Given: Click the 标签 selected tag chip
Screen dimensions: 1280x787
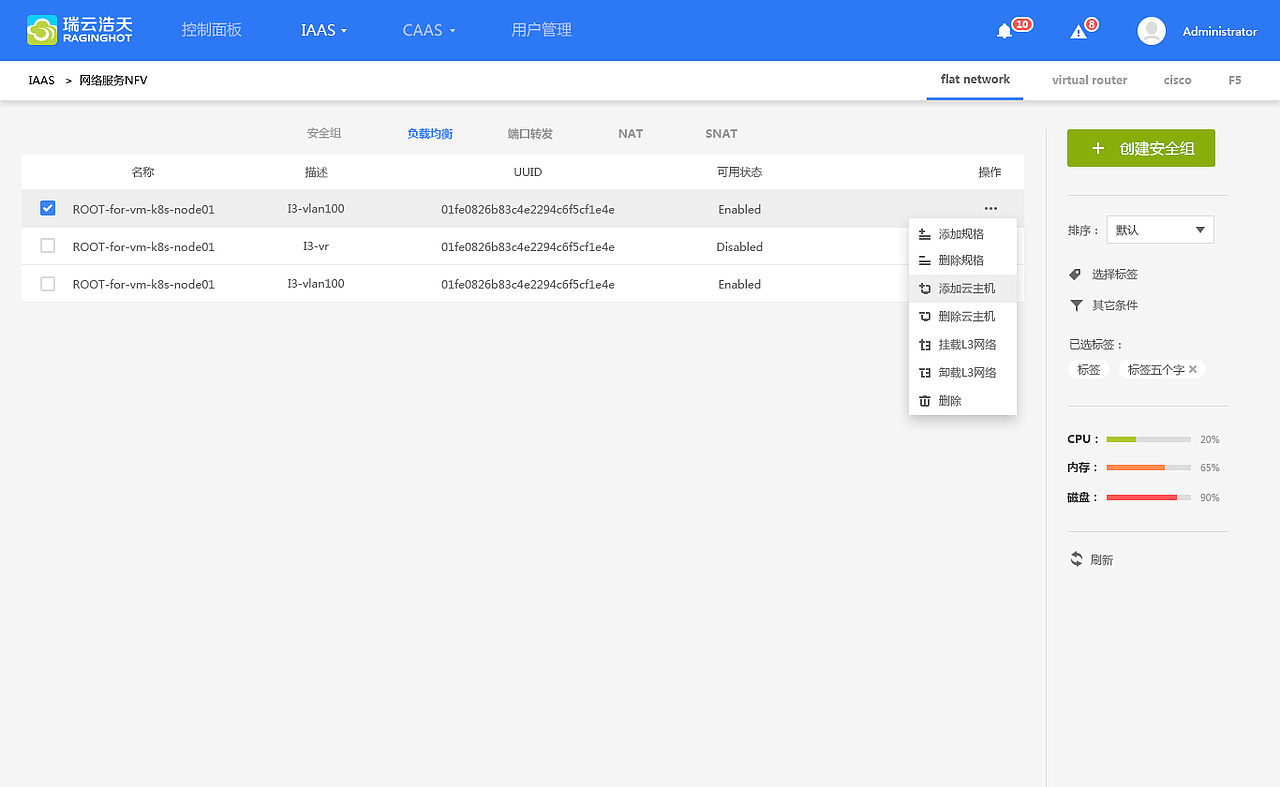Looking at the screenshot, I should tap(1088, 369).
